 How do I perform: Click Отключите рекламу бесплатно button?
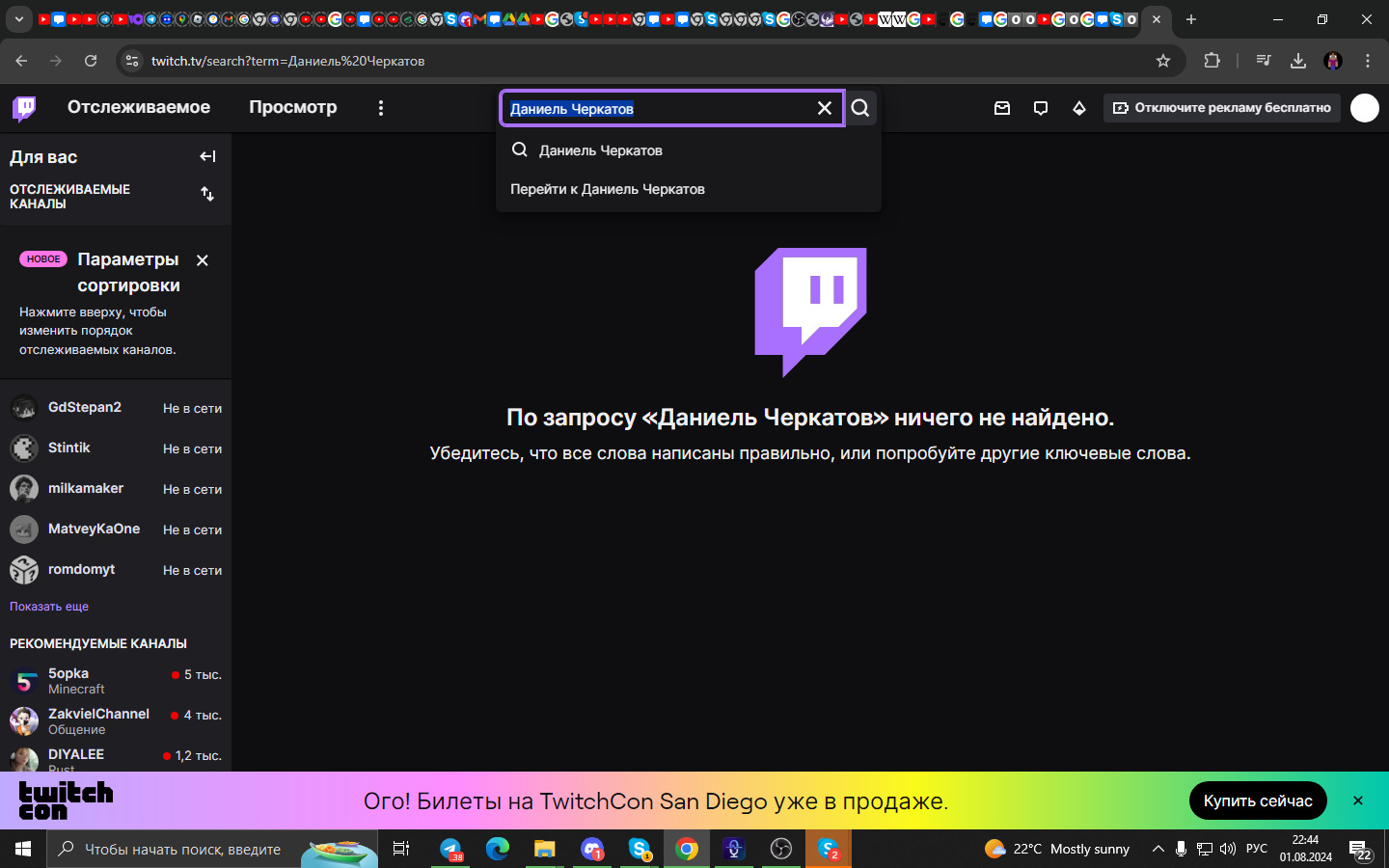point(1222,108)
